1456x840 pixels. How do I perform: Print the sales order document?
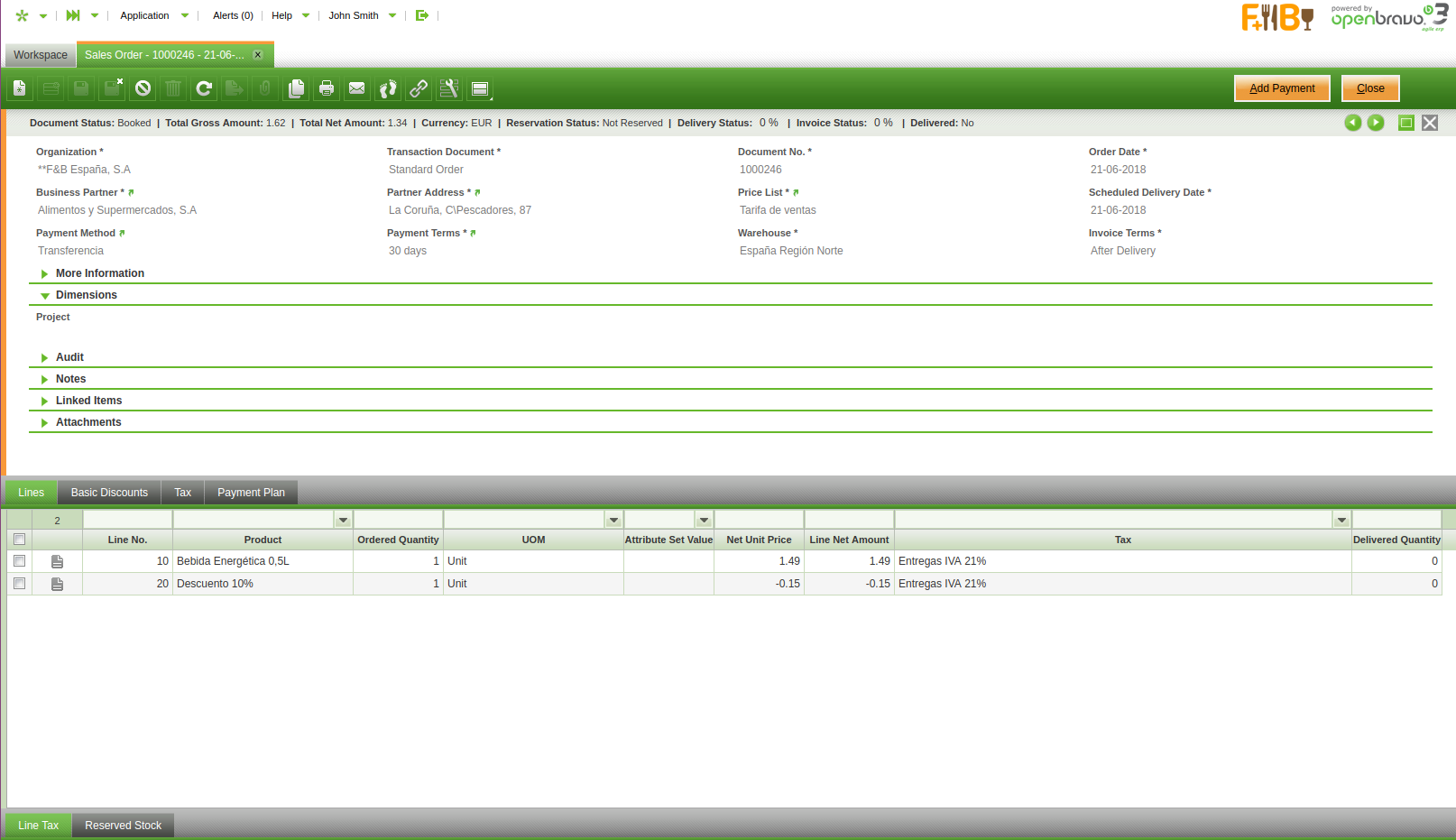pyautogui.click(x=327, y=88)
